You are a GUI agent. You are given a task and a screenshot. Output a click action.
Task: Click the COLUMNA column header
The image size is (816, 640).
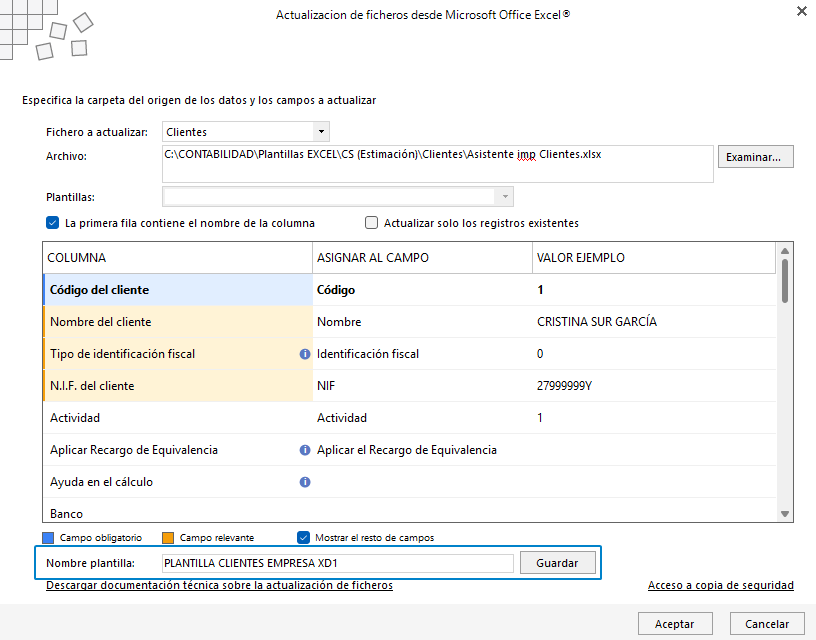click(x=177, y=258)
